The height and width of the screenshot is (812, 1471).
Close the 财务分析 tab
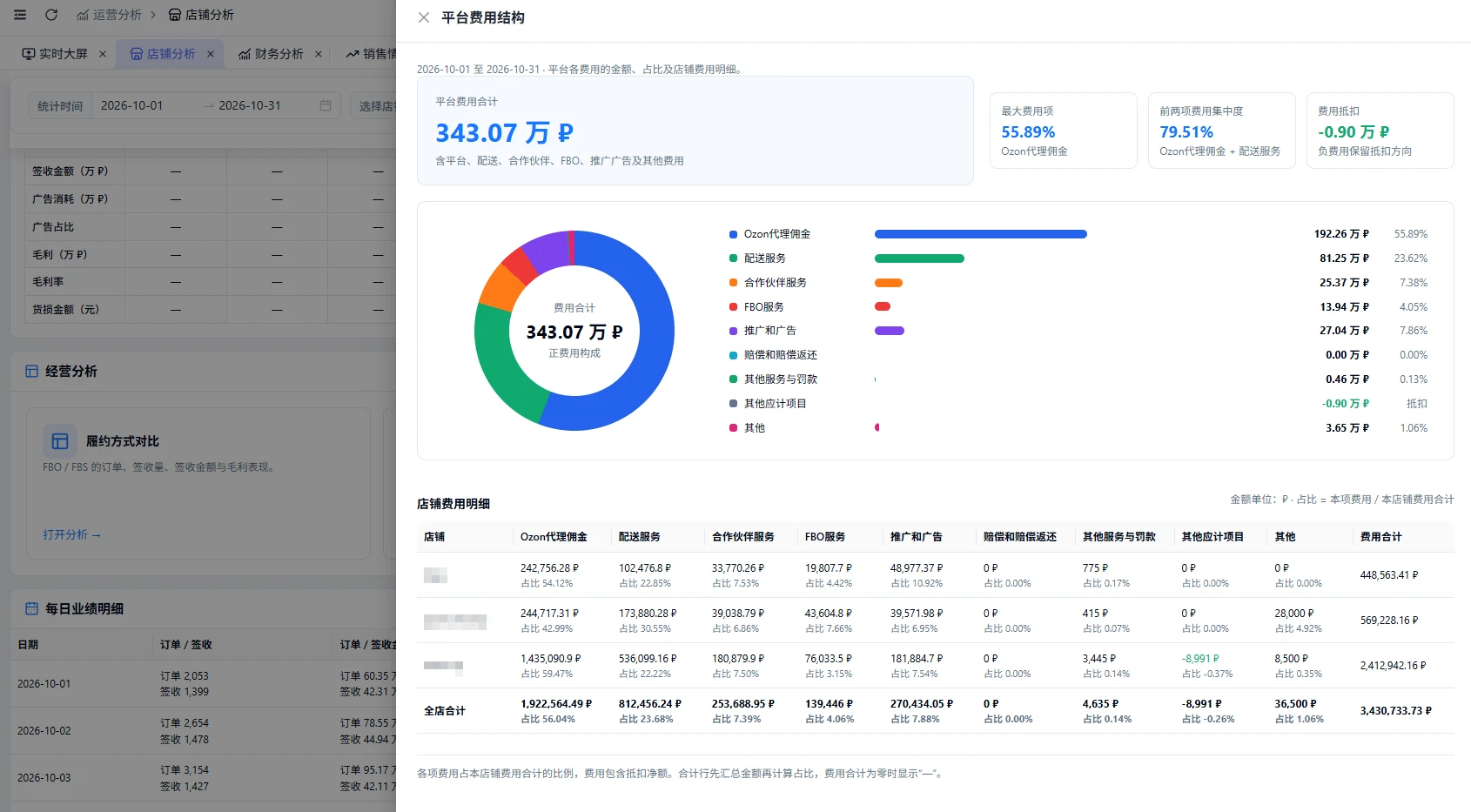(x=319, y=54)
